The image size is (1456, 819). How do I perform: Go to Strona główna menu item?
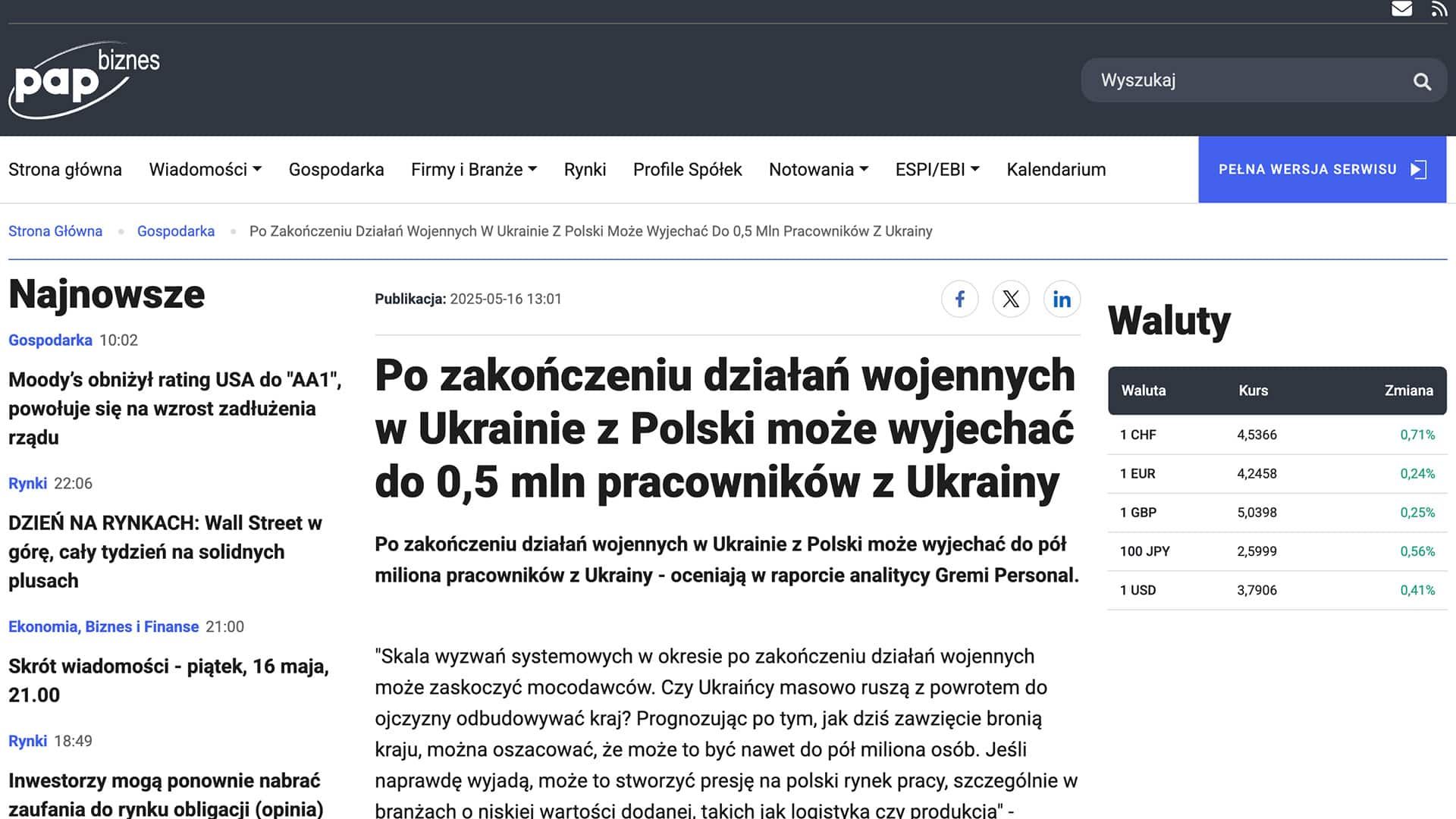click(65, 169)
